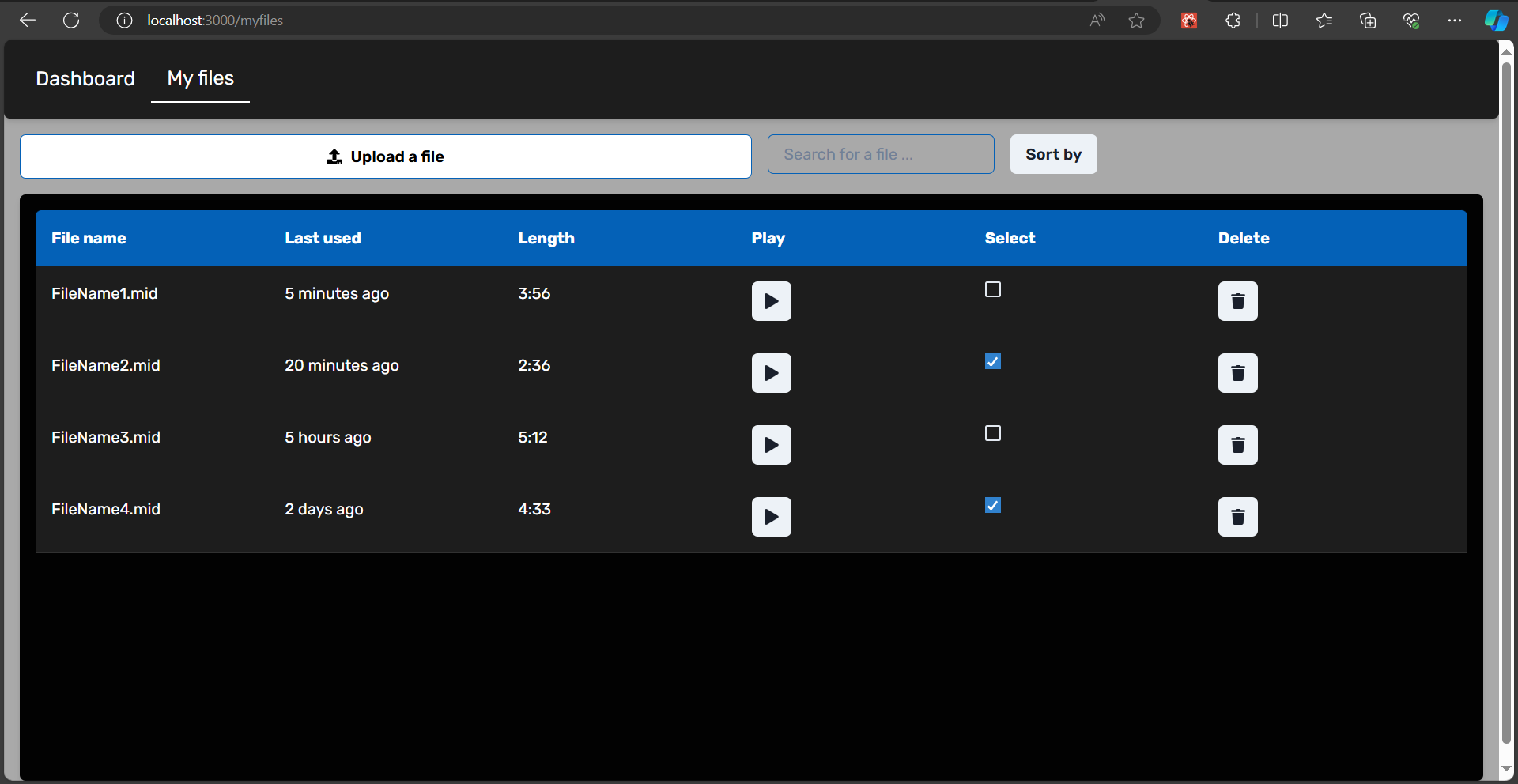Click the 5:12 length value

pos(533,437)
